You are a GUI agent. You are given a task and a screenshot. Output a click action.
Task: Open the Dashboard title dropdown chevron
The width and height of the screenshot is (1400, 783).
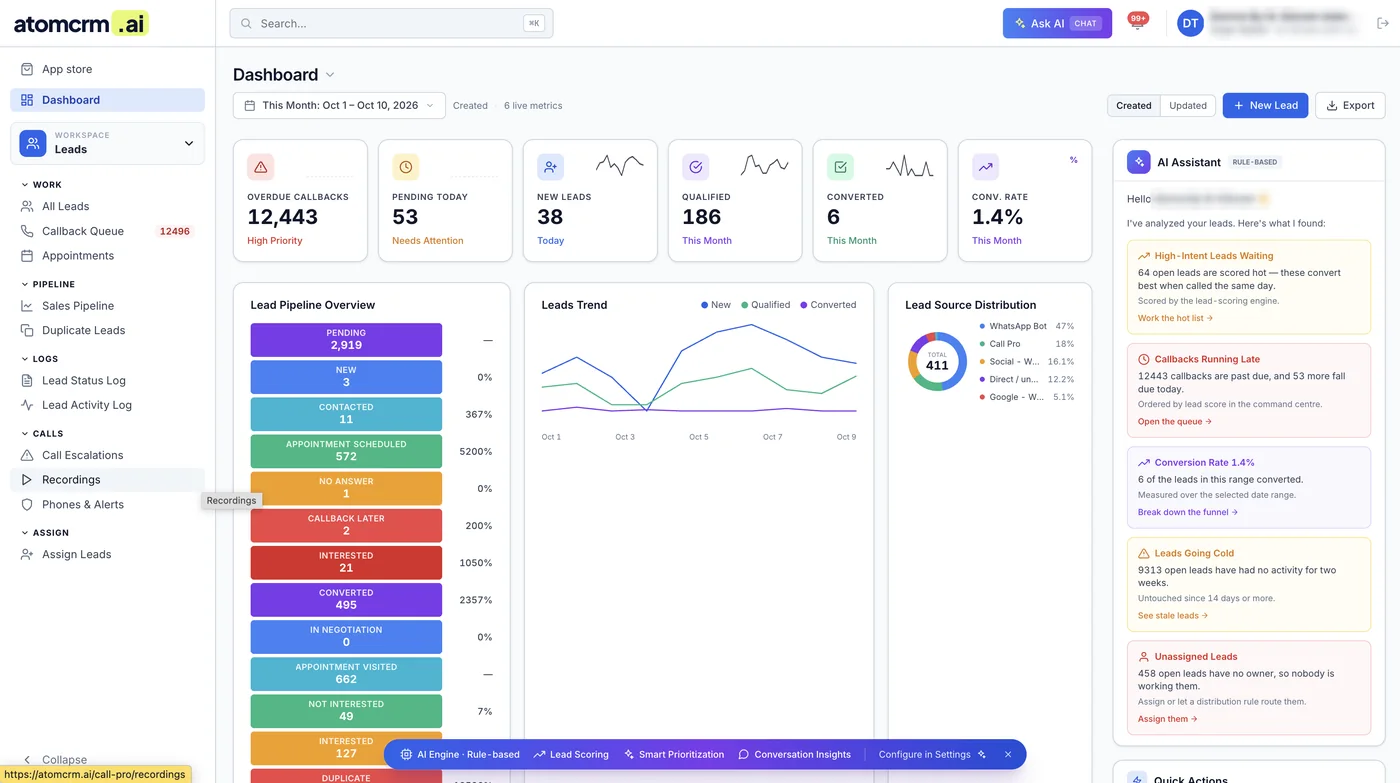(330, 75)
